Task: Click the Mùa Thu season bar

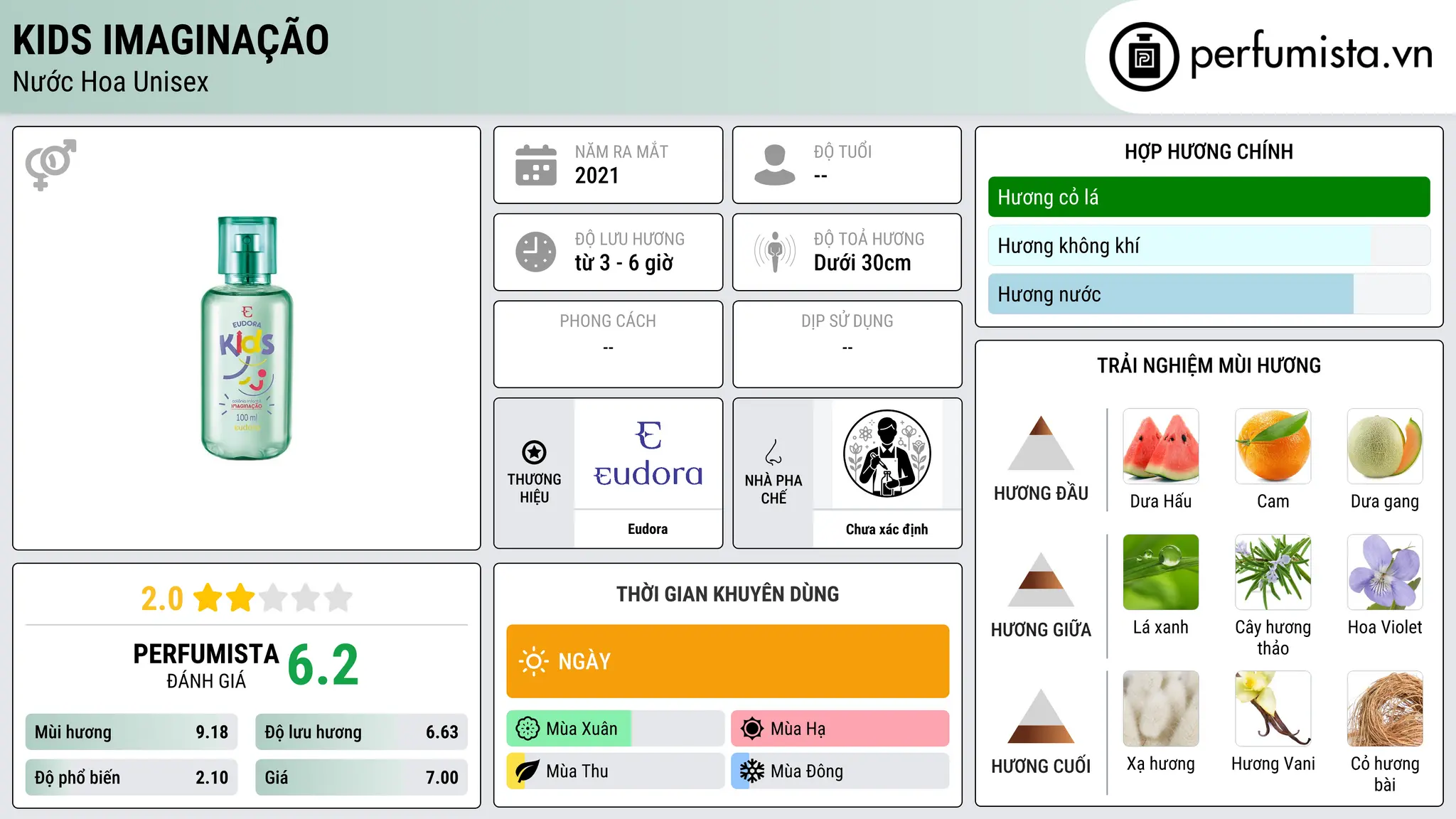Action: 615,771
